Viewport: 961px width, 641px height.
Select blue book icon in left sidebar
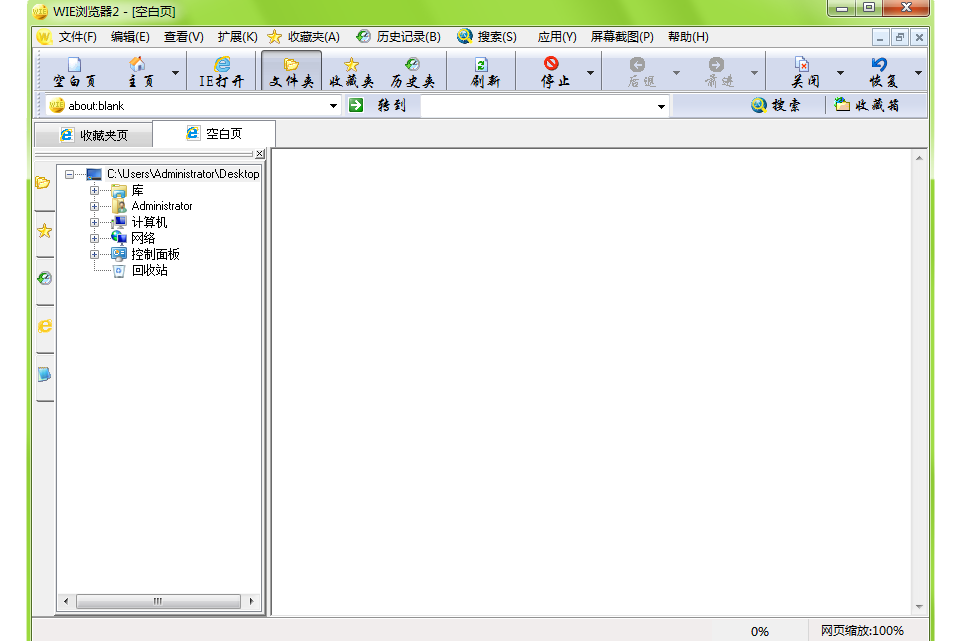click(44, 374)
